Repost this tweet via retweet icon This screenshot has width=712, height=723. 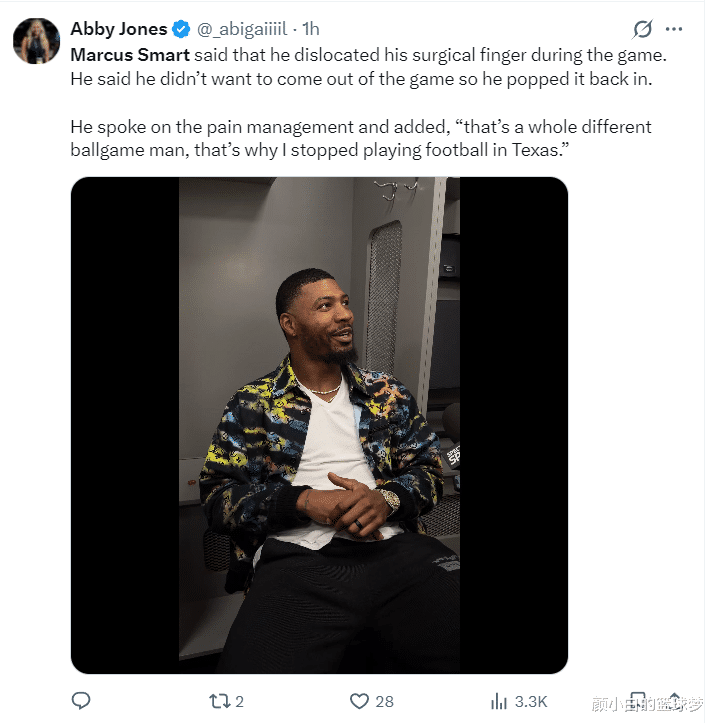pos(216,701)
